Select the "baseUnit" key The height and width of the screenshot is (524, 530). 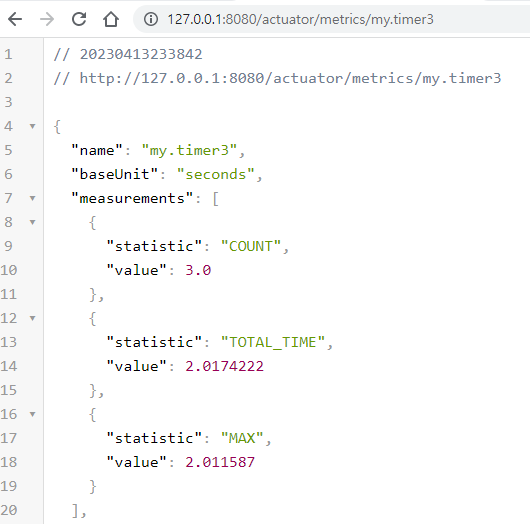pos(114,174)
